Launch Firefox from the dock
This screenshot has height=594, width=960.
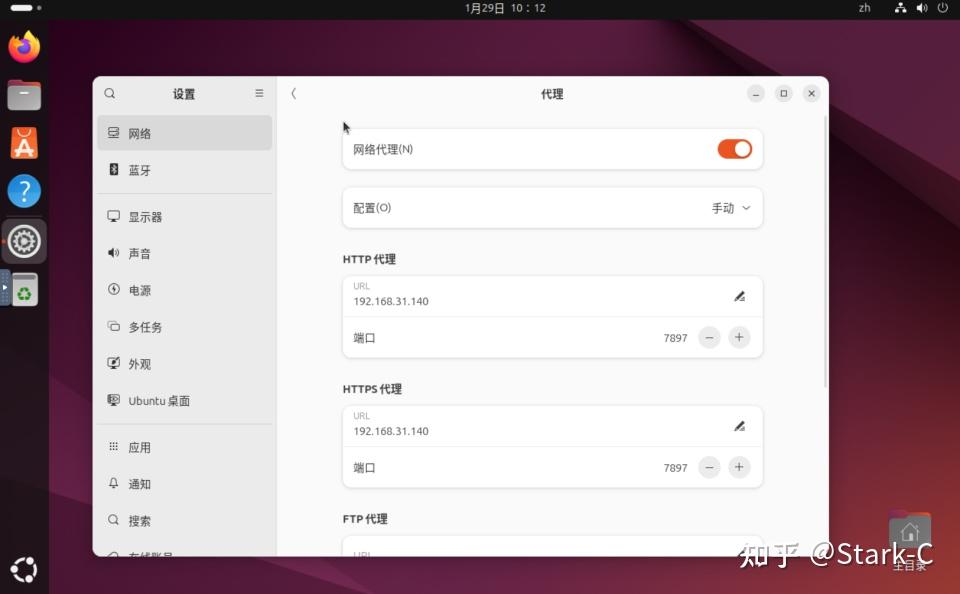click(x=24, y=47)
